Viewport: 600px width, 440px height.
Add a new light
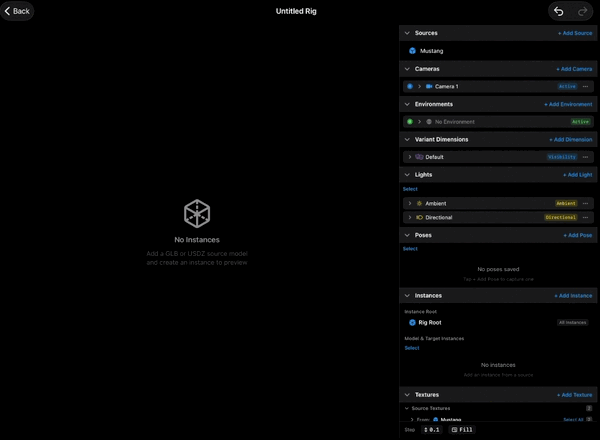coord(577,175)
